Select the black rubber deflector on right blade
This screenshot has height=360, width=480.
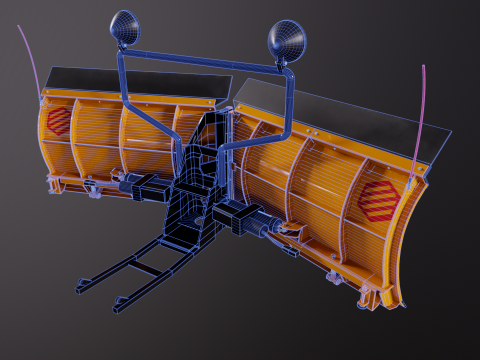point(343,122)
